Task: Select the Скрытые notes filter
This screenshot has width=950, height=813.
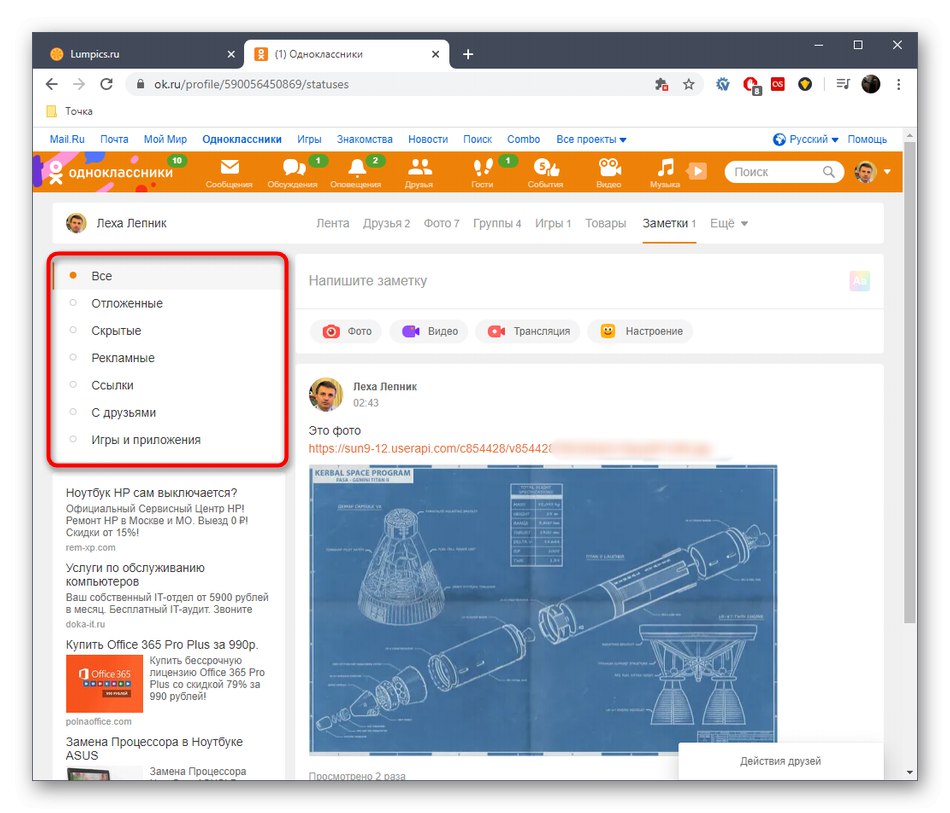Action: [168, 330]
